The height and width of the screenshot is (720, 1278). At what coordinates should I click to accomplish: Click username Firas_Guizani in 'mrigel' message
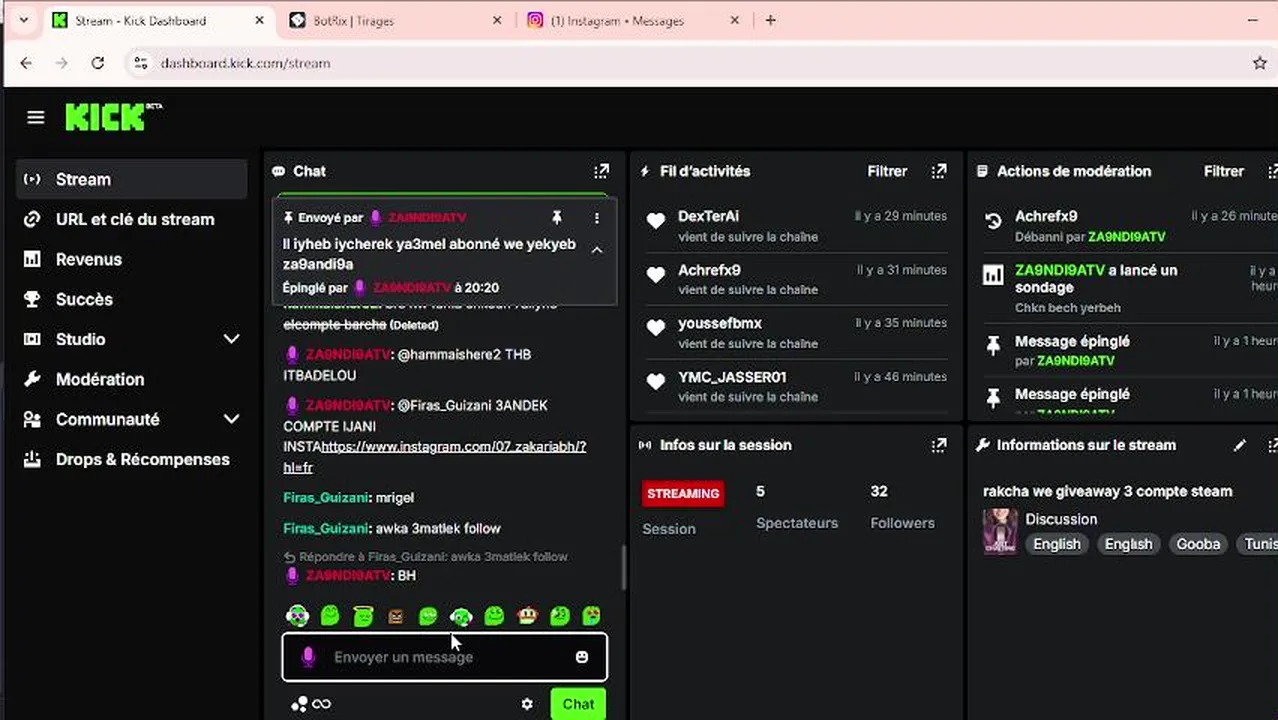326,497
